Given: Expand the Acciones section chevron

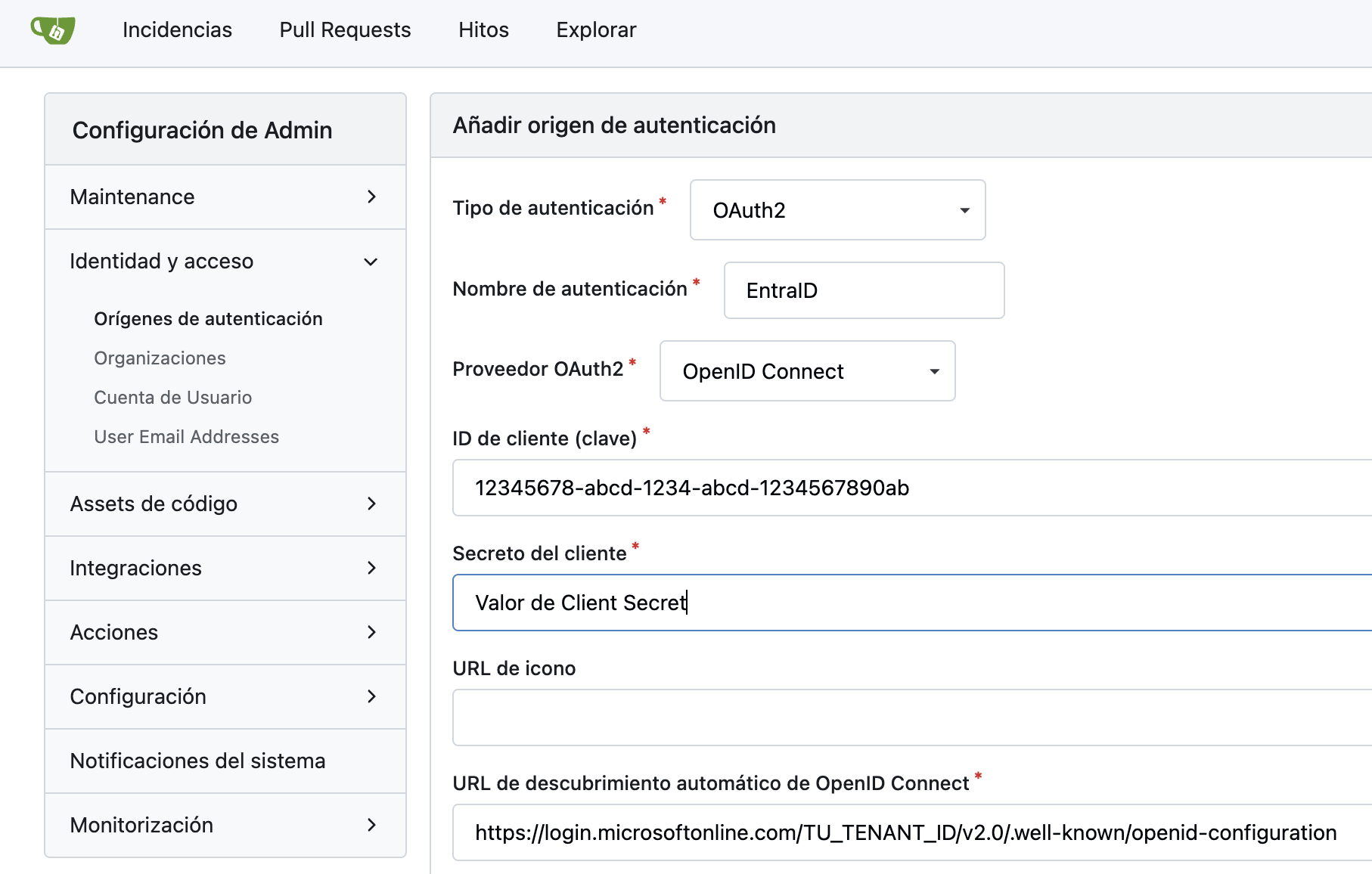Looking at the screenshot, I should click(x=371, y=633).
